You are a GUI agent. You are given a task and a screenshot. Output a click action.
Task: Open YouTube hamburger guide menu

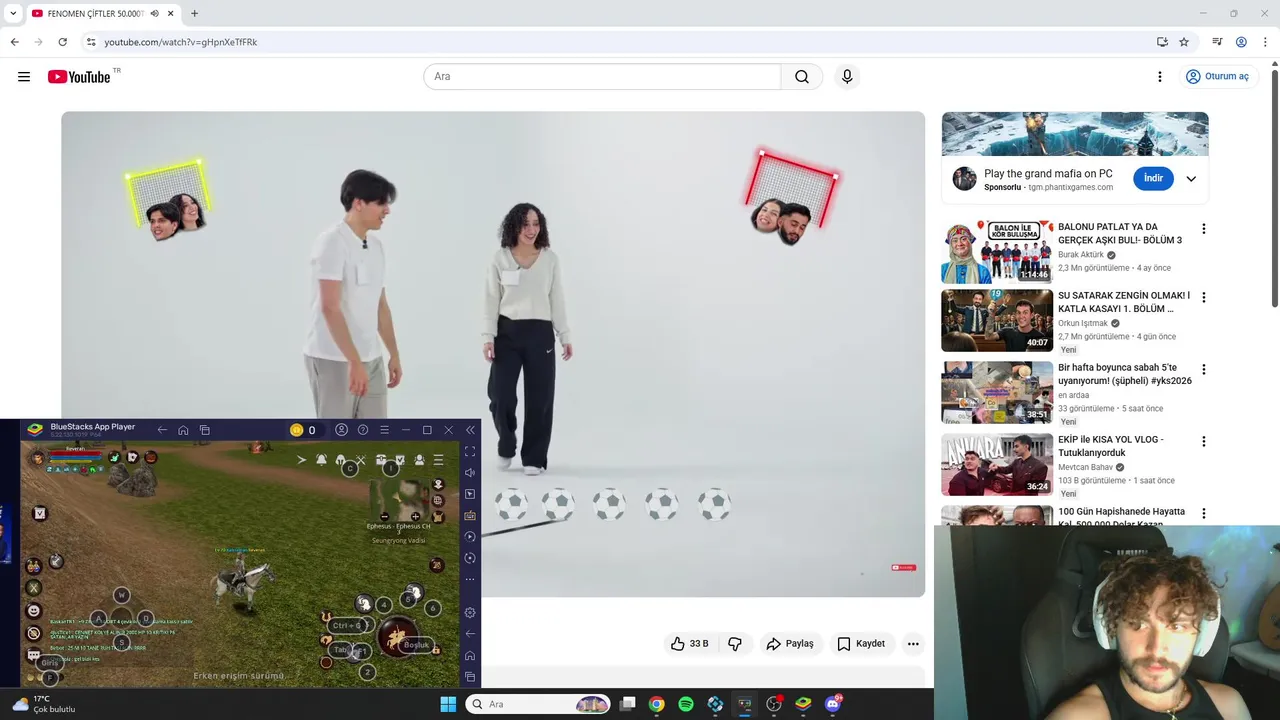coord(24,77)
